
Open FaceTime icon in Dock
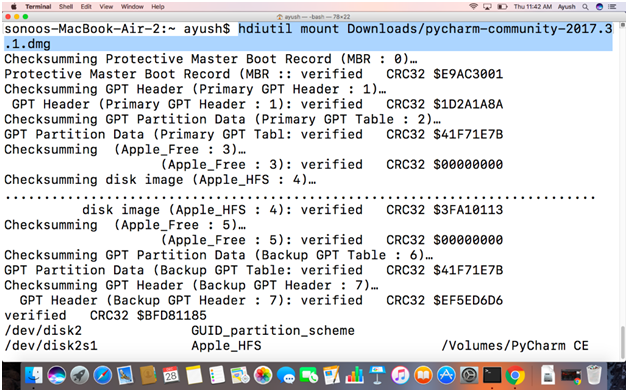(309, 375)
